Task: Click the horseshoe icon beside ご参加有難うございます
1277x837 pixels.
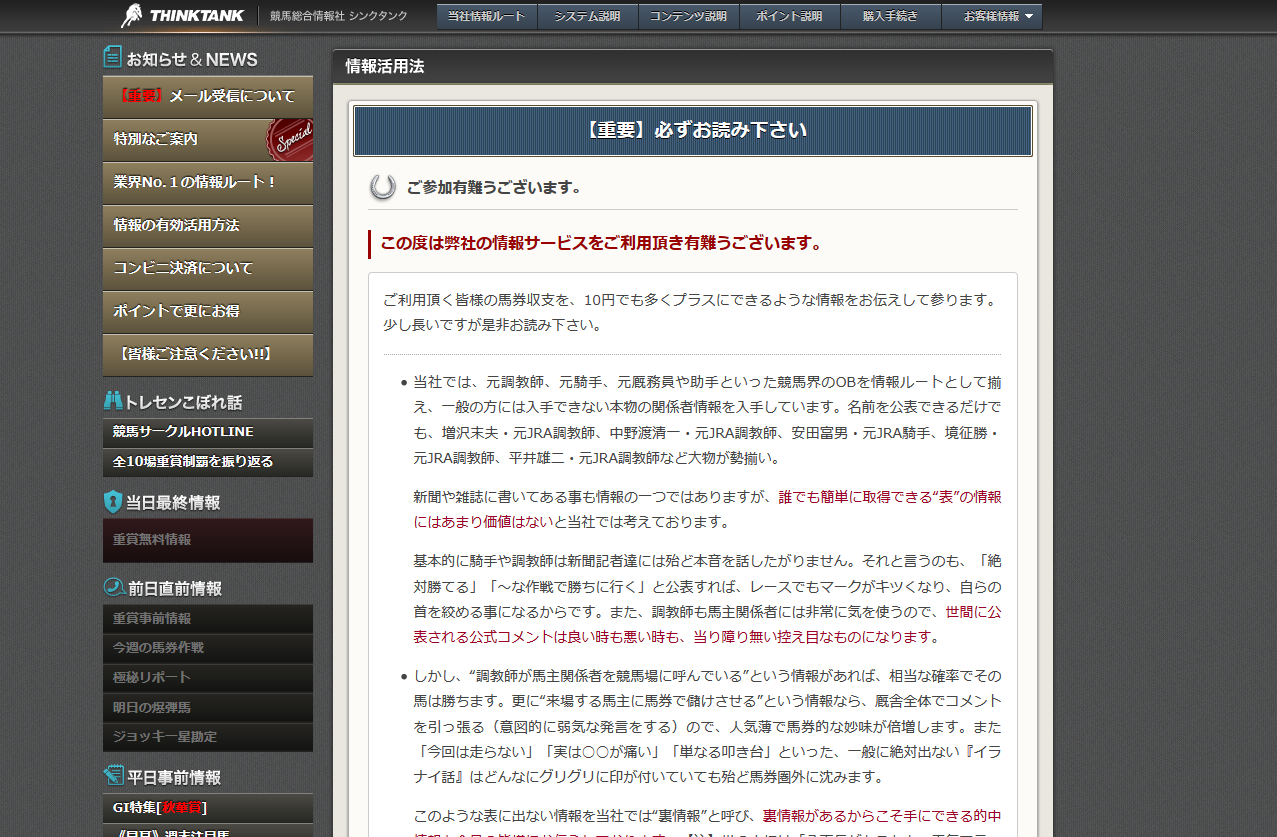Action: (x=382, y=187)
